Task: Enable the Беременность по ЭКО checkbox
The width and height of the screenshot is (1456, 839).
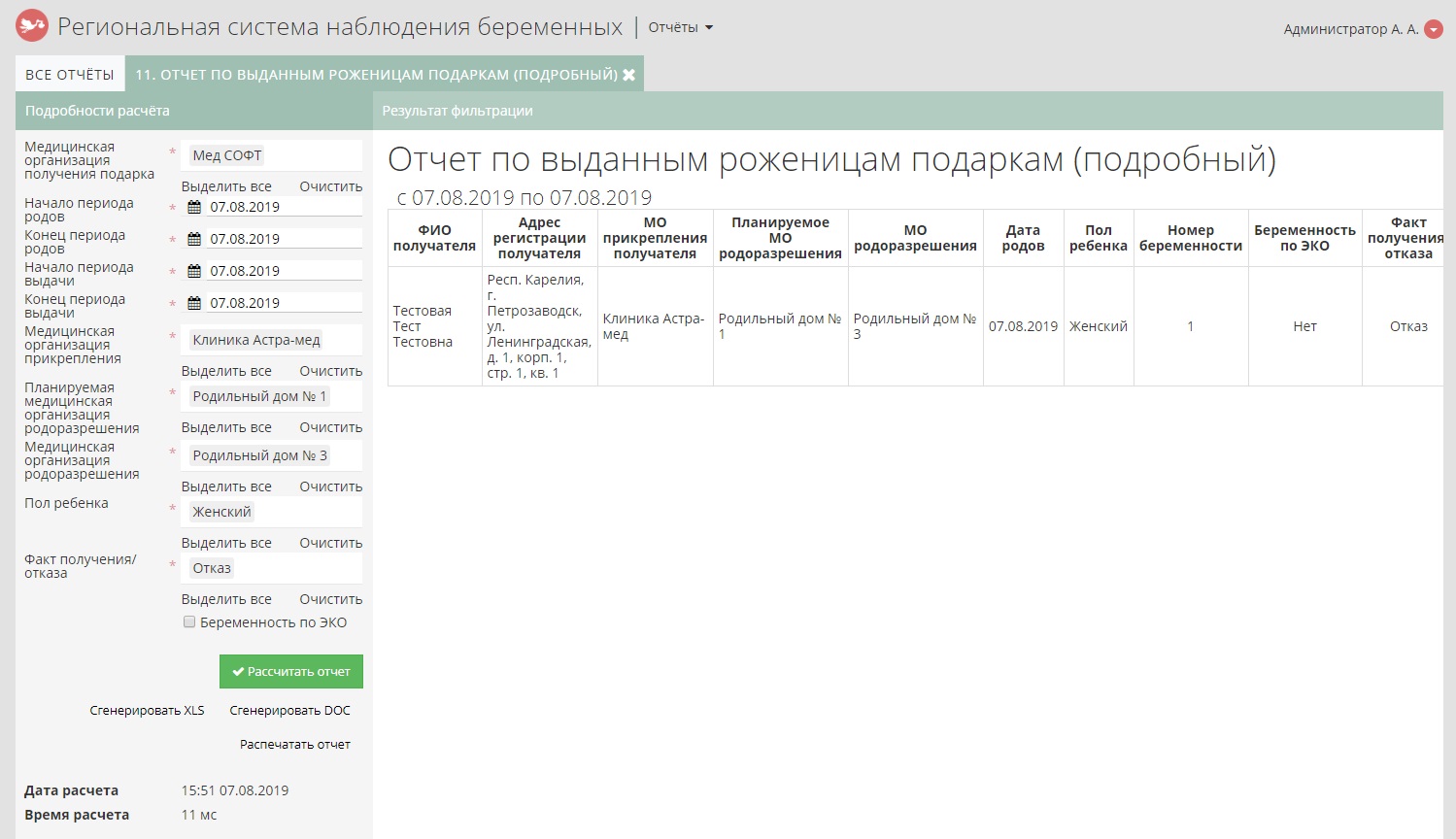Action: [189, 622]
